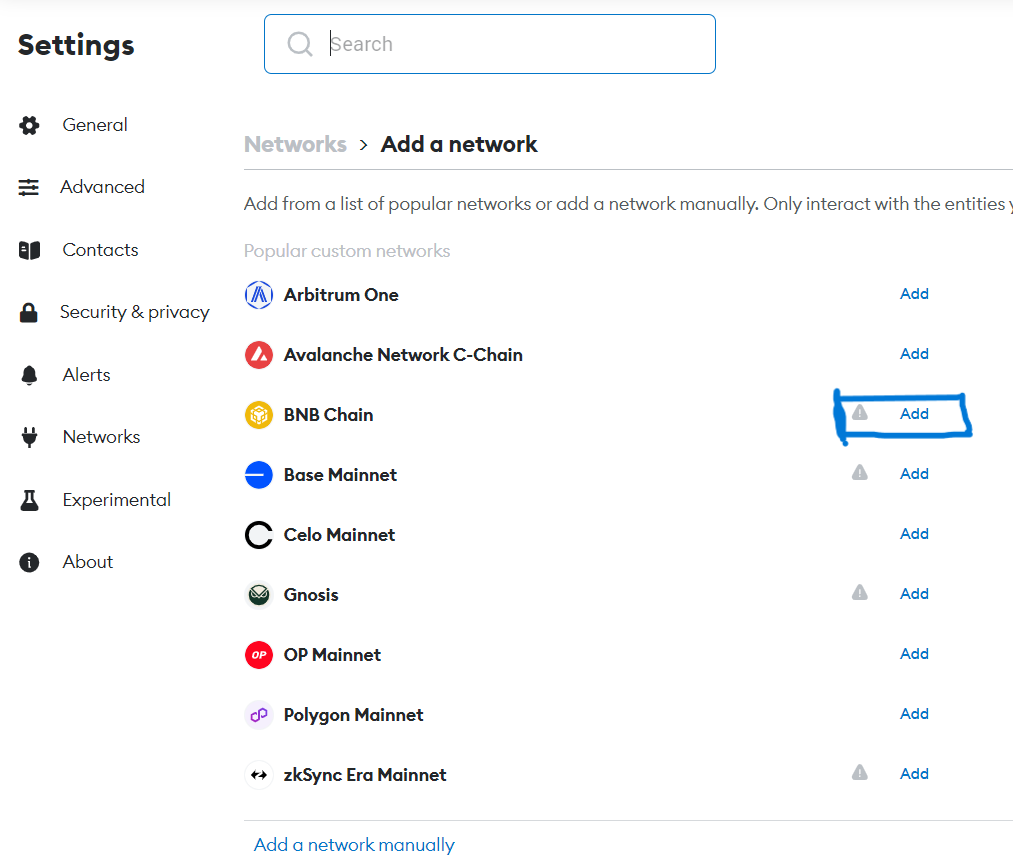Open About settings tab
The image size is (1013, 866).
(87, 562)
